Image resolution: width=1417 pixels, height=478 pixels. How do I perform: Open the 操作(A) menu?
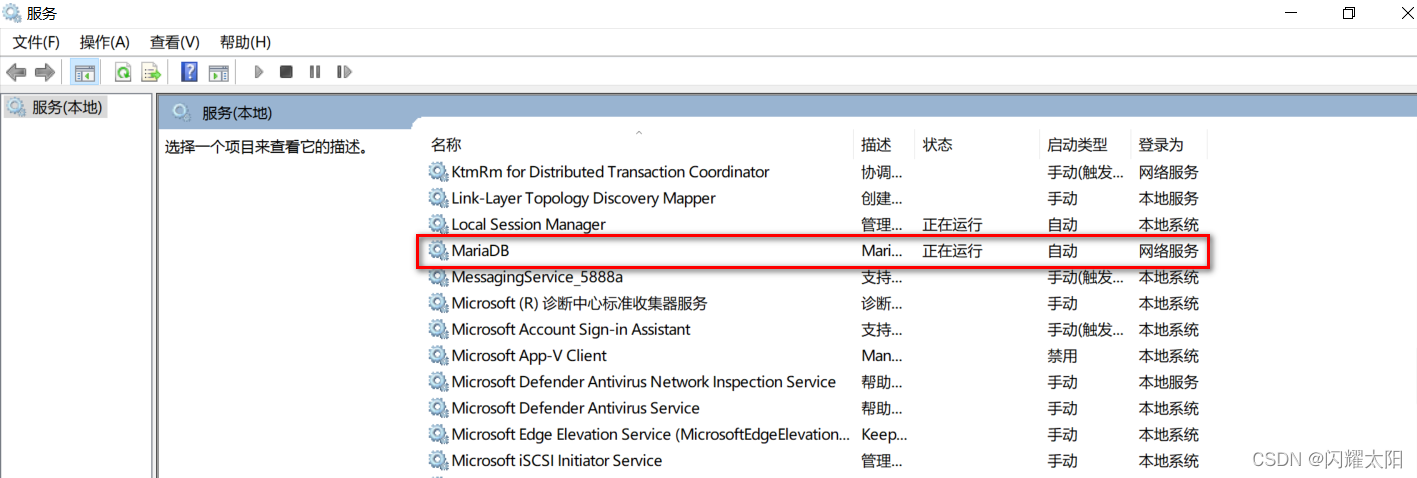pyautogui.click(x=105, y=42)
